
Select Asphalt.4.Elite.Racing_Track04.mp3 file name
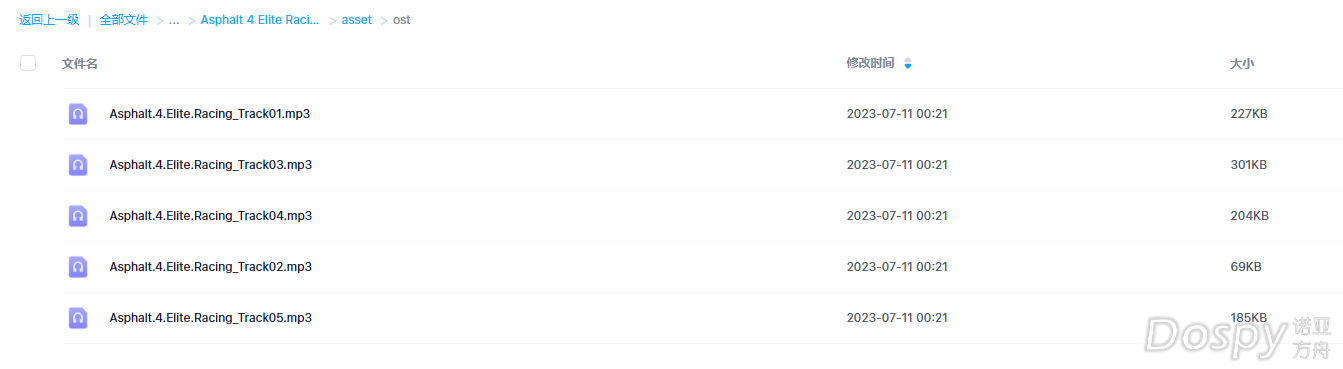pyautogui.click(x=211, y=216)
